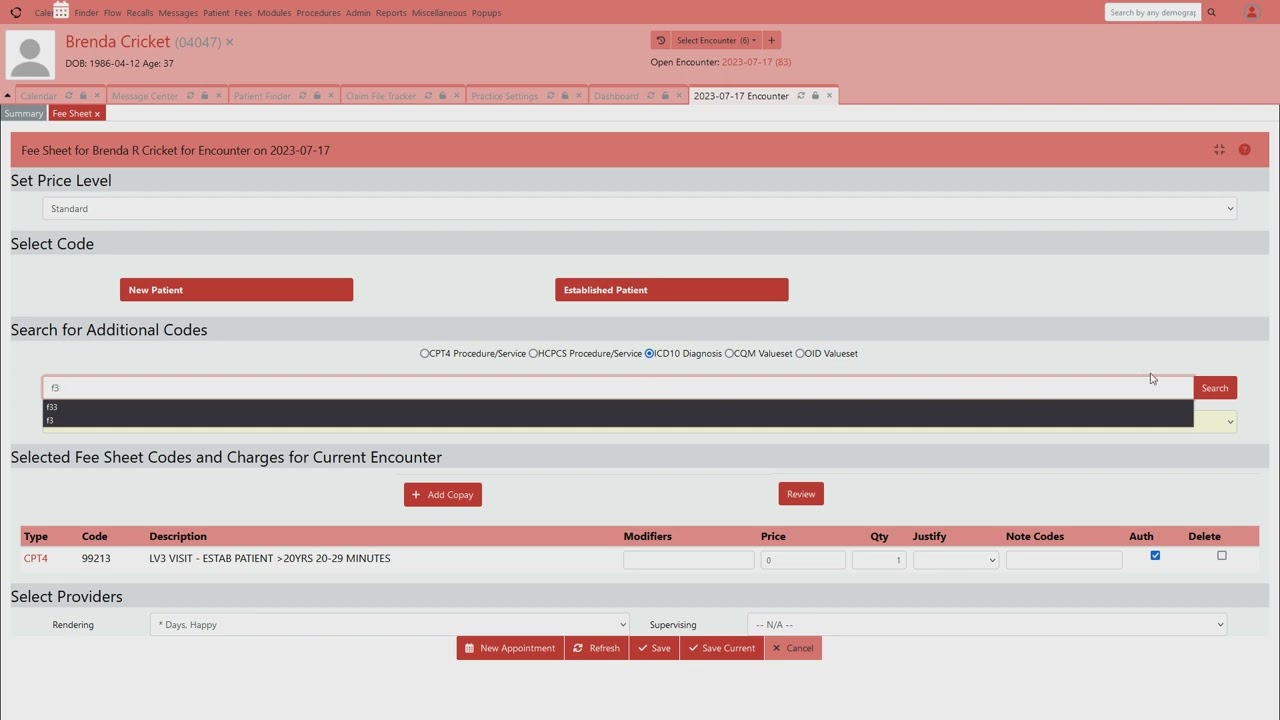This screenshot has width=1280, height=720.
Task: Check Delete box for code 99213
Action: pos(1221,556)
